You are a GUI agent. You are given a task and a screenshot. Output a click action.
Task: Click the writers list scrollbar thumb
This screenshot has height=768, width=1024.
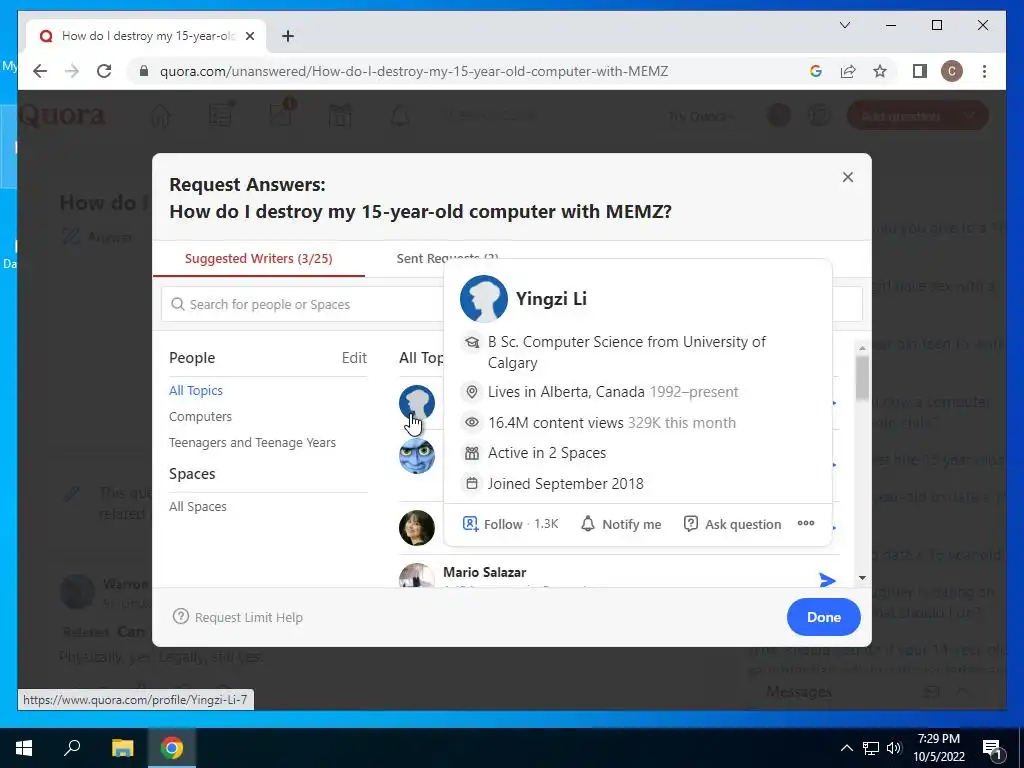pos(862,377)
